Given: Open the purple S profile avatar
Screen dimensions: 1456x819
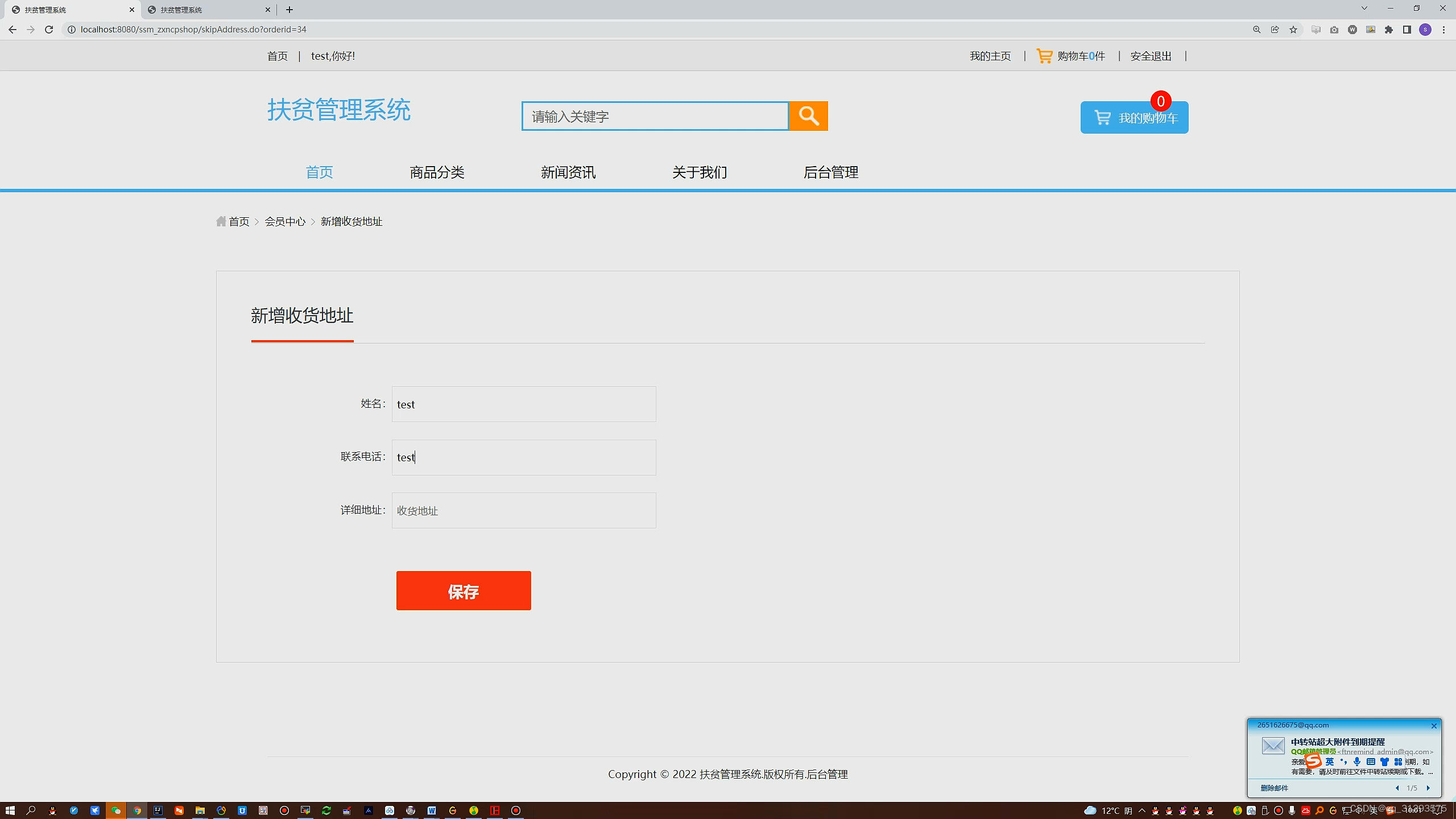Looking at the screenshot, I should tap(1425, 30).
